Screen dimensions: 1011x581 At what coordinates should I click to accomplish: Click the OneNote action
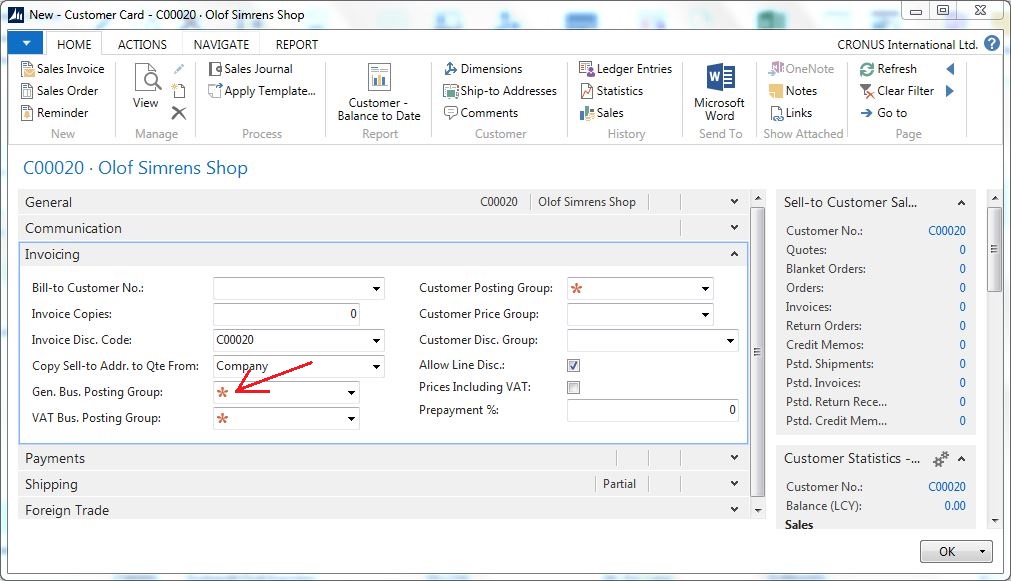(x=801, y=68)
